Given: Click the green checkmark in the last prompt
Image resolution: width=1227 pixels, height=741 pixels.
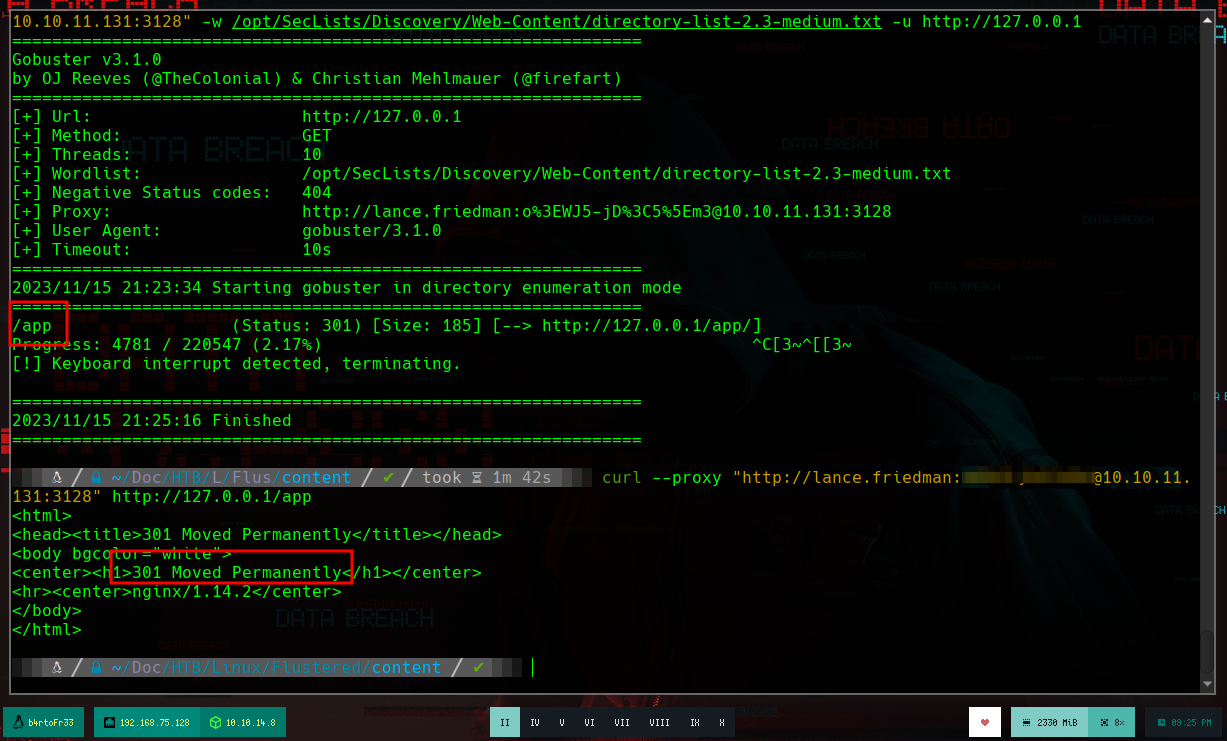Looking at the screenshot, I should 478,667.
